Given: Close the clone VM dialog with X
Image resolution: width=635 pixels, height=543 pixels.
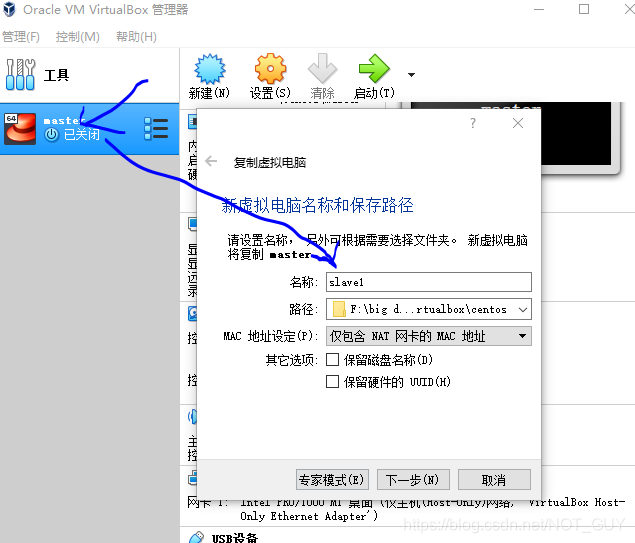Looking at the screenshot, I should [518, 123].
